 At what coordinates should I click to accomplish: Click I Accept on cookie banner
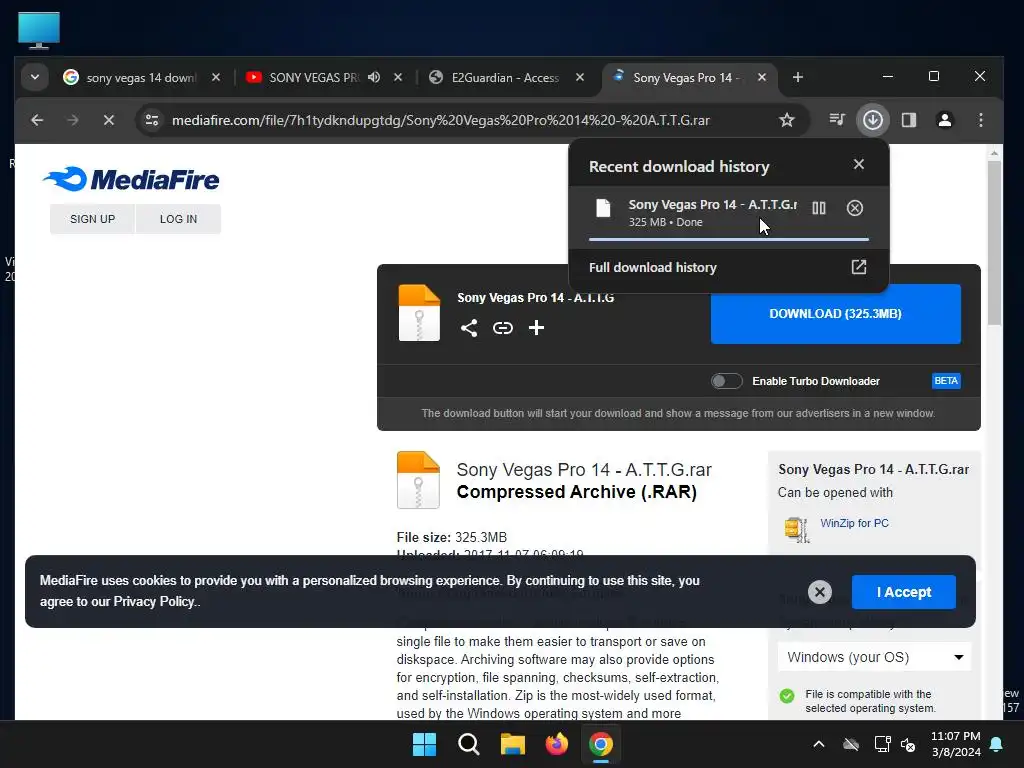coord(904,592)
